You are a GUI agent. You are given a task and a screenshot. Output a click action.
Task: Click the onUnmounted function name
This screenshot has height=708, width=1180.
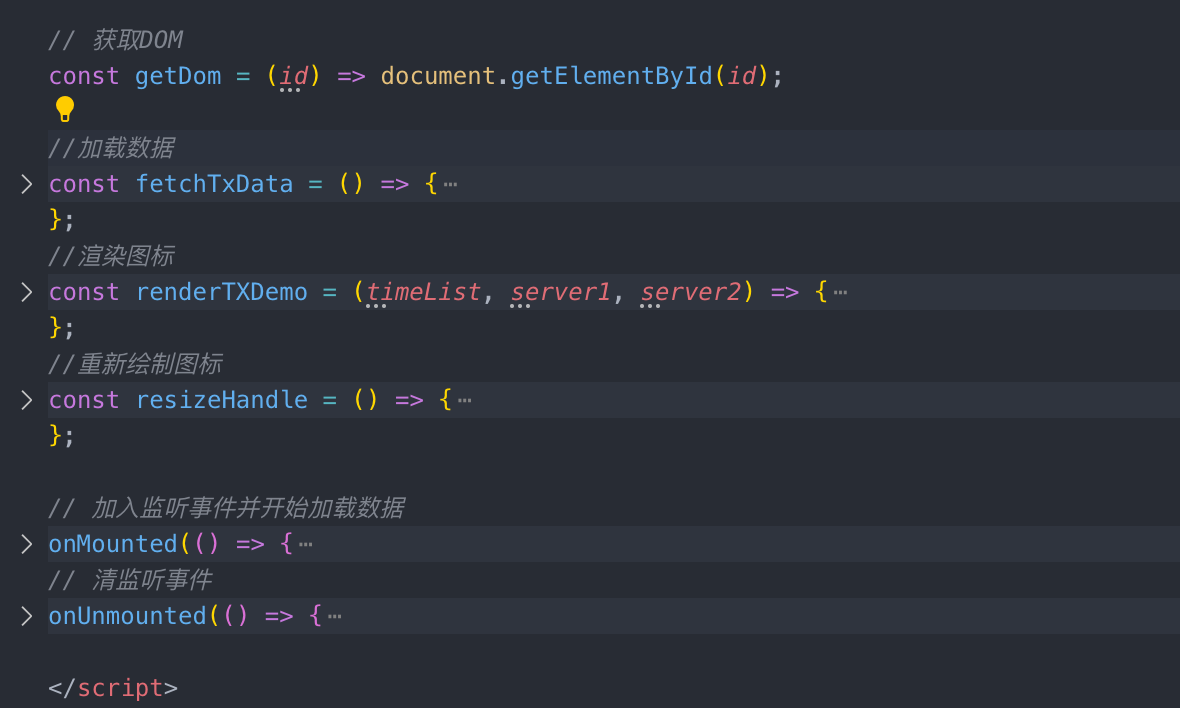click(x=127, y=616)
